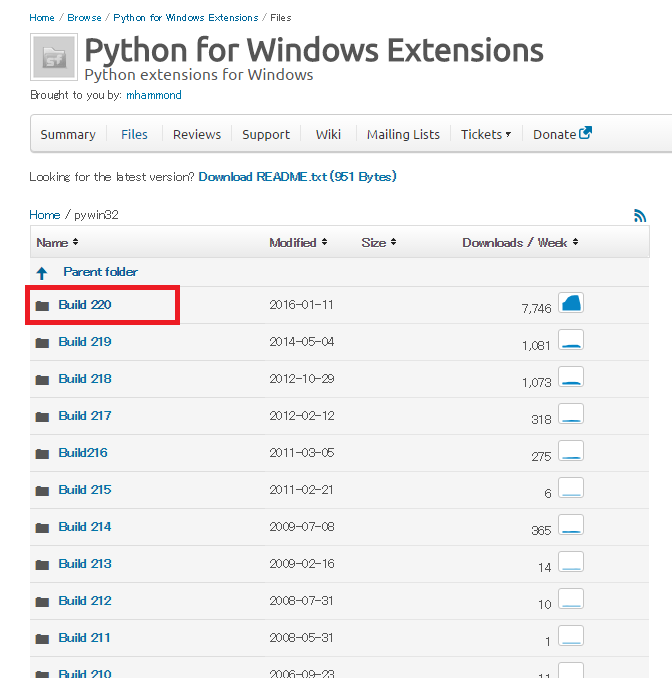This screenshot has height=678, width=672.
Task: Click the 7,746 downloads value
Action: pos(536,308)
